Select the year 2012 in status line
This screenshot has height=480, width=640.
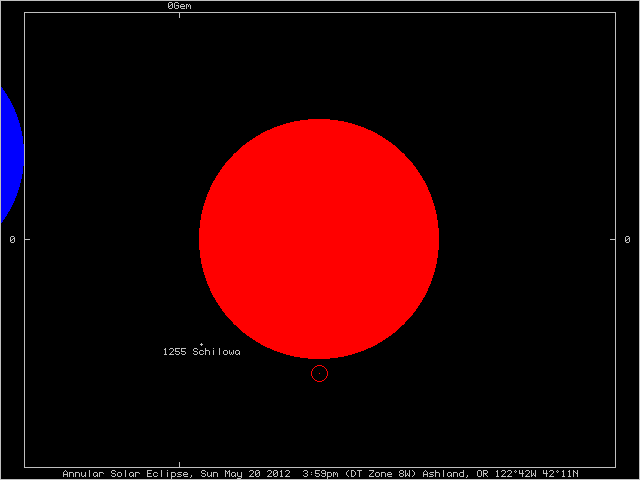point(279,473)
